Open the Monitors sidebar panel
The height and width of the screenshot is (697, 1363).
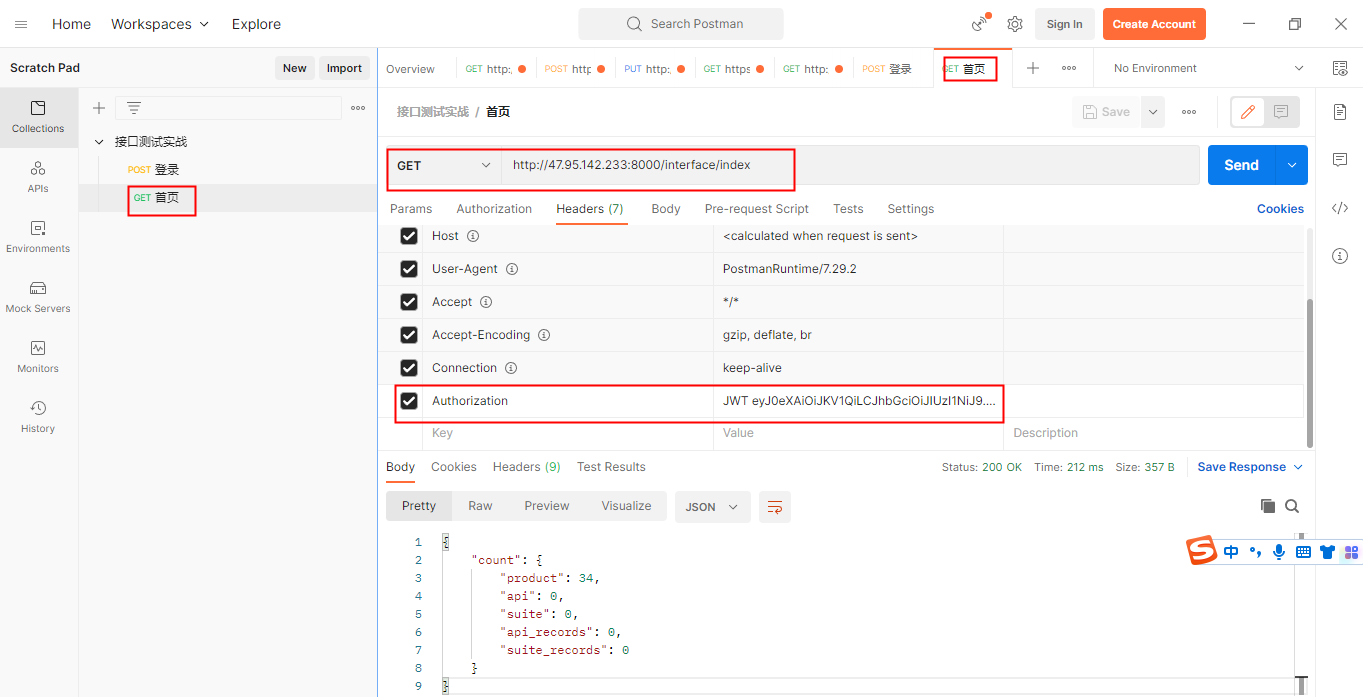pyautogui.click(x=38, y=357)
